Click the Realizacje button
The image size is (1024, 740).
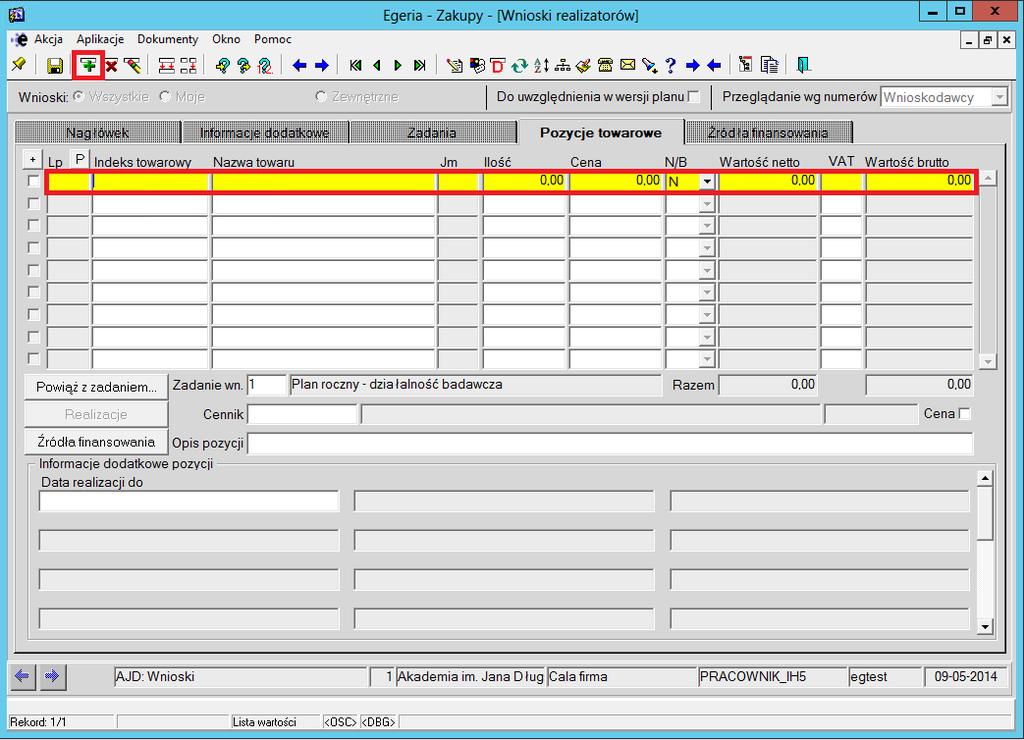[x=96, y=414]
